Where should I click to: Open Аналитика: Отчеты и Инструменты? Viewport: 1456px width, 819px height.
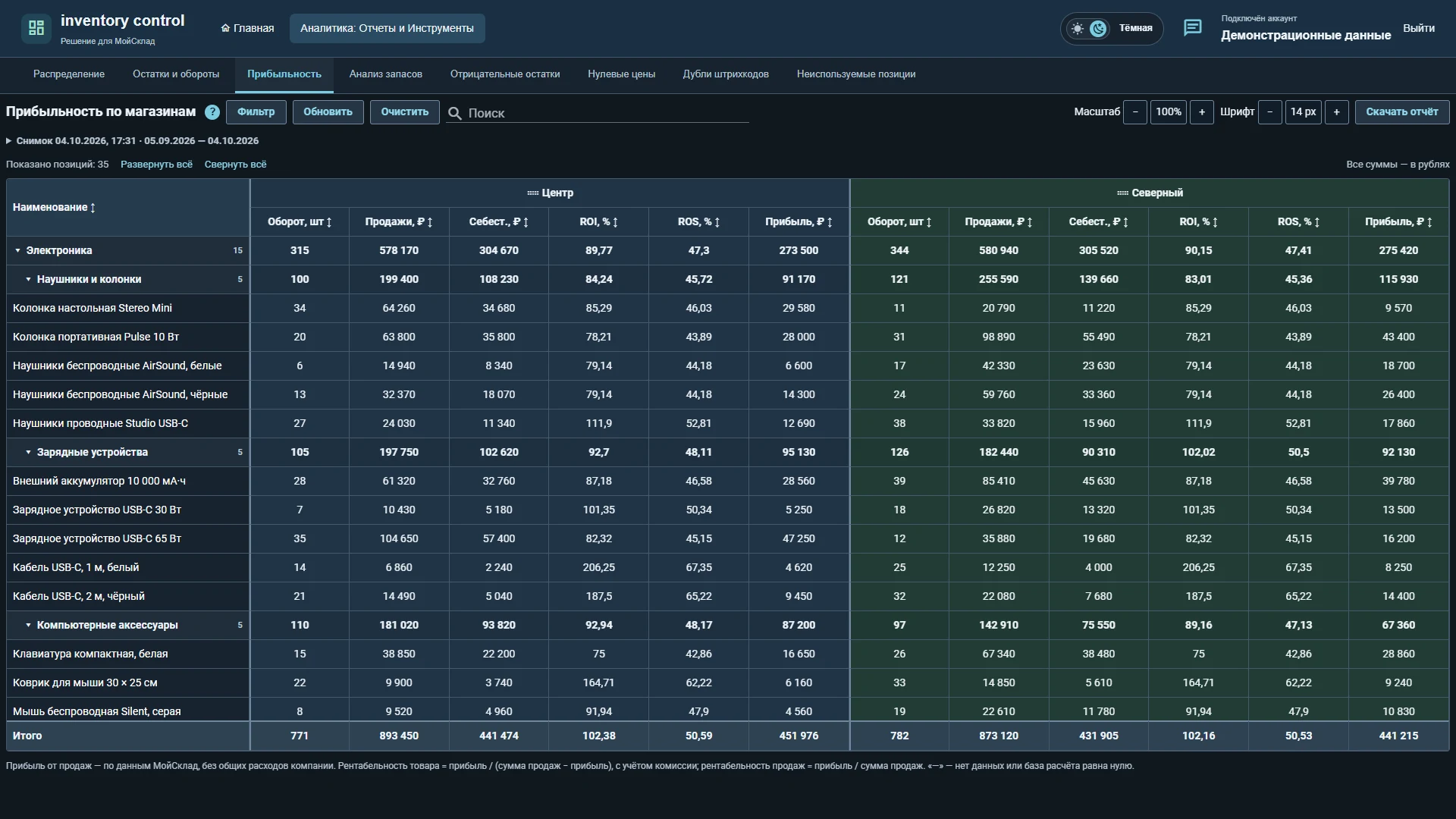point(387,28)
